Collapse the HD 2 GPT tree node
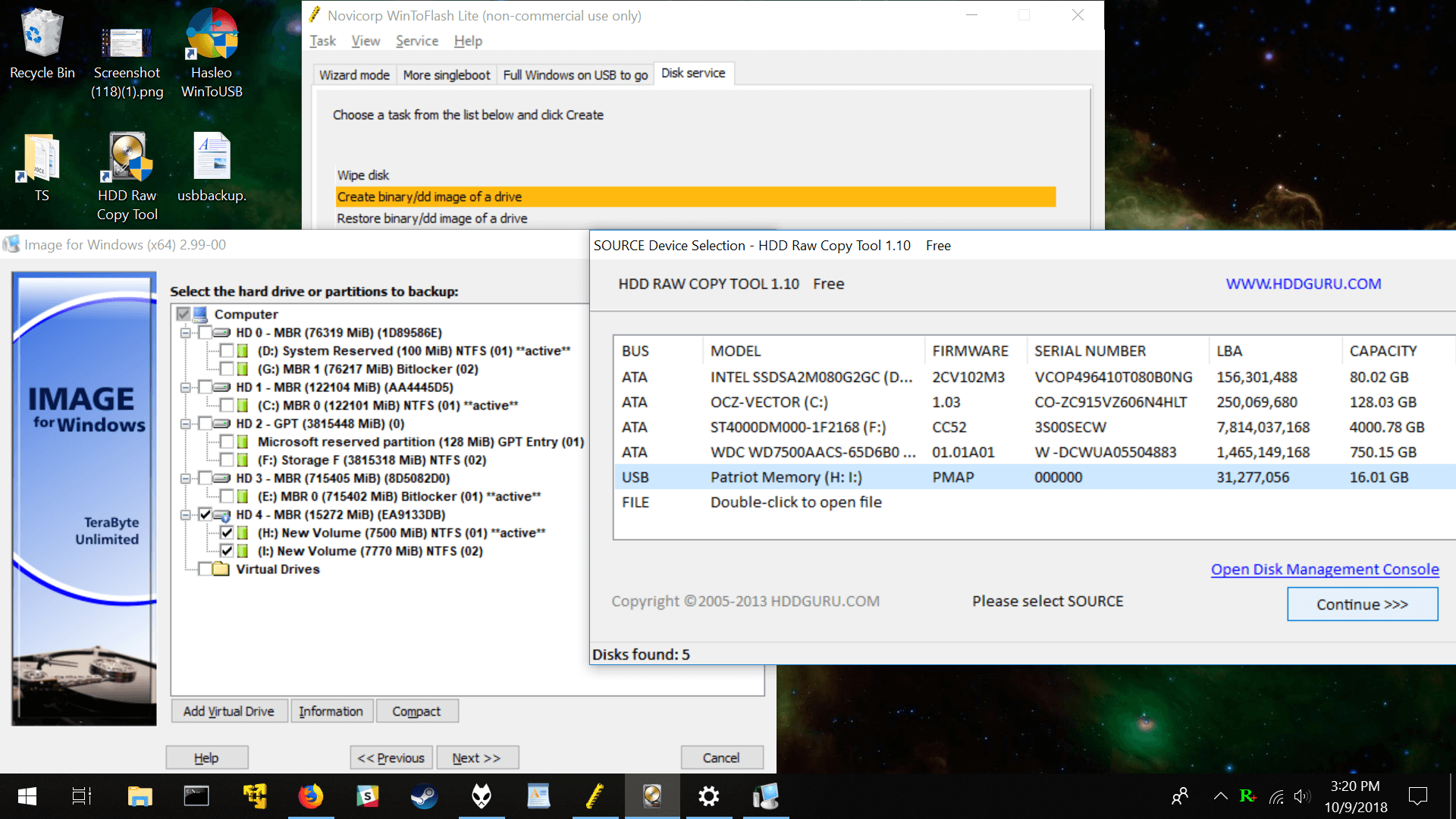 tap(185, 424)
